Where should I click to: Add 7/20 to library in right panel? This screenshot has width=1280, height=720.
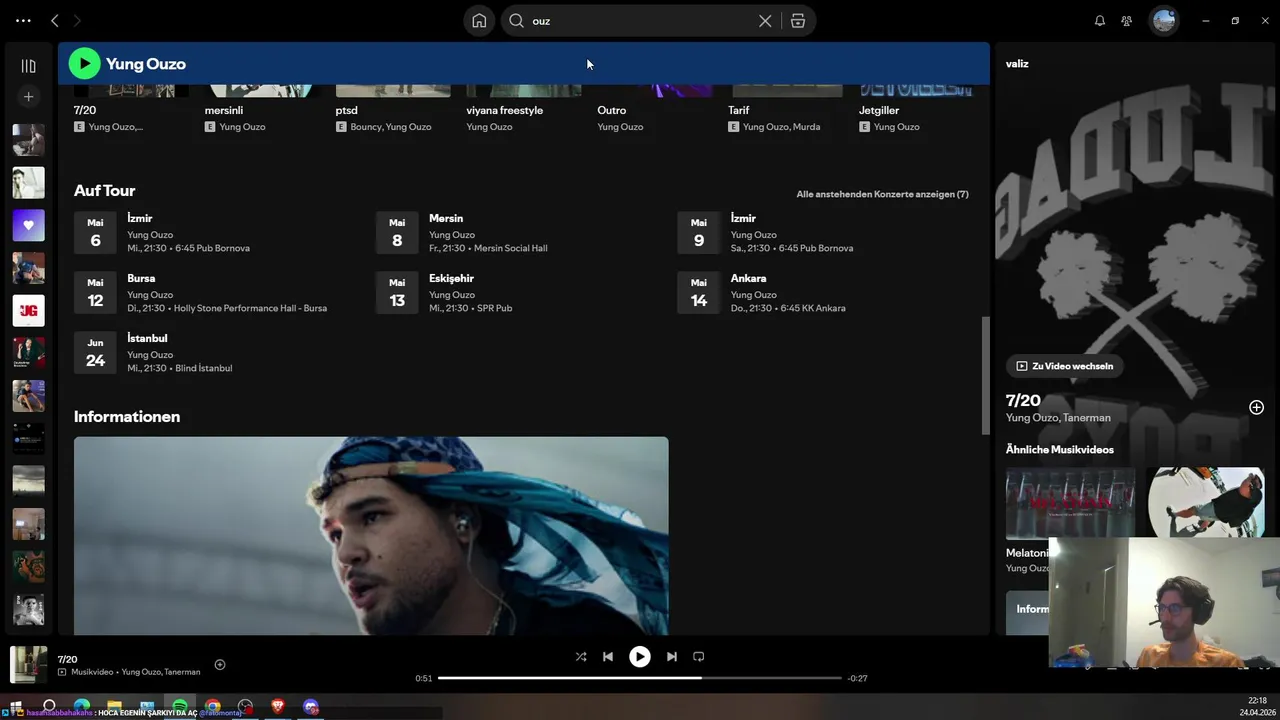[1256, 407]
